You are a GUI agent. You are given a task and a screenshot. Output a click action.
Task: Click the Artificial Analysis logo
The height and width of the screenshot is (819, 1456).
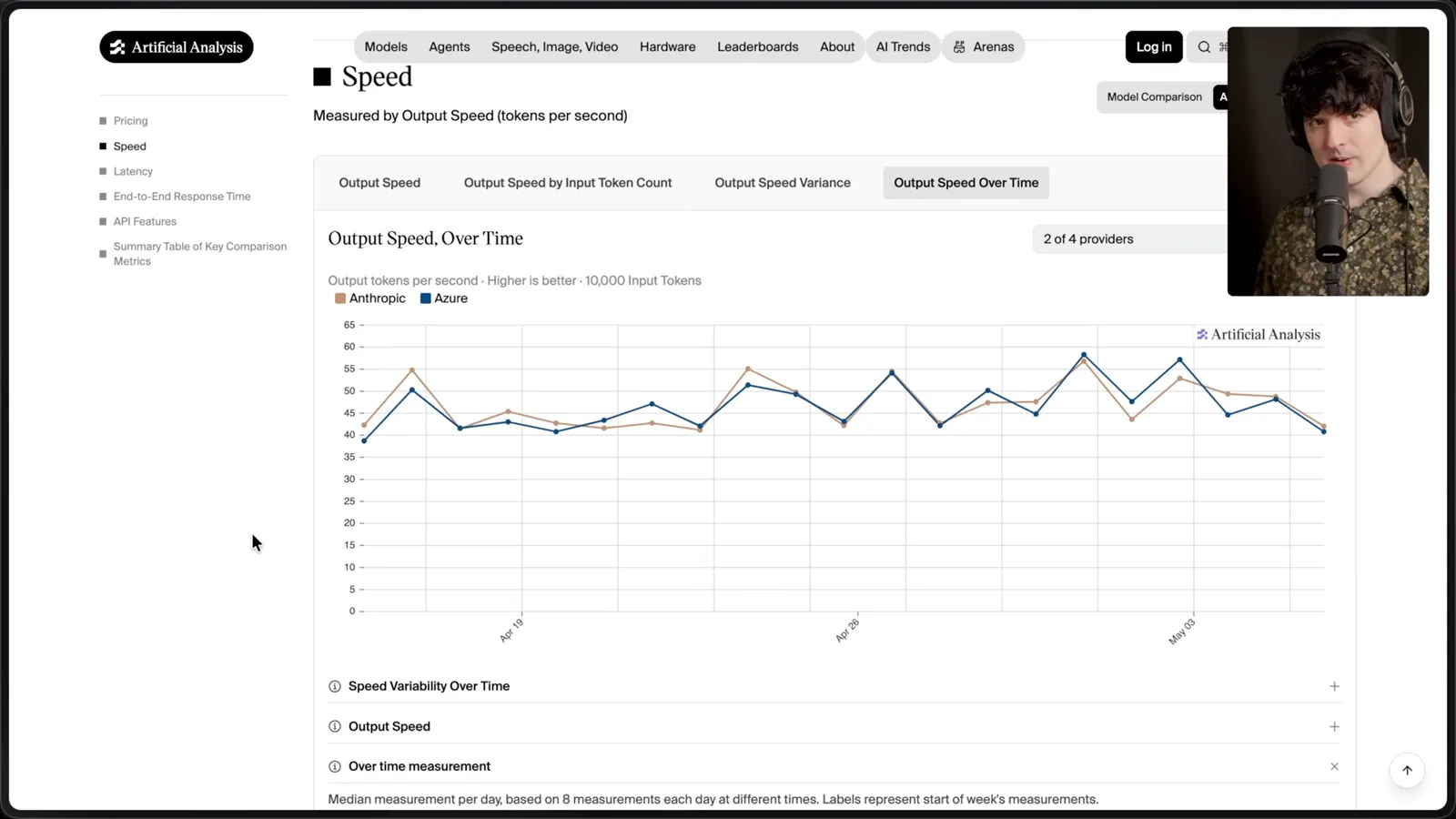click(177, 47)
